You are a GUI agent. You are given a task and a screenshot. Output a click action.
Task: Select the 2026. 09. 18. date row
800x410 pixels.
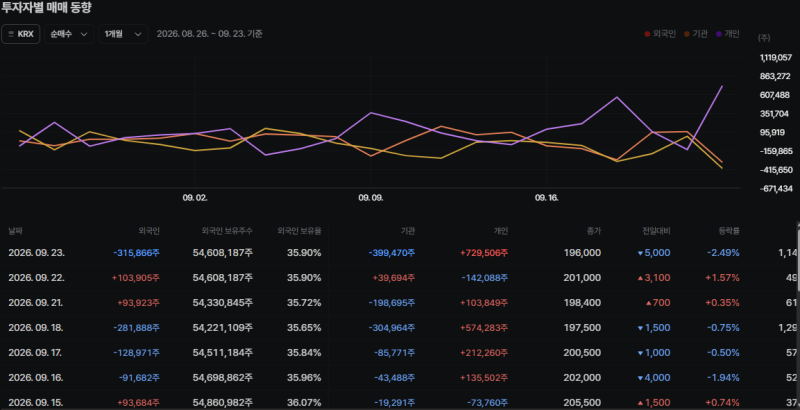[x=36, y=328]
